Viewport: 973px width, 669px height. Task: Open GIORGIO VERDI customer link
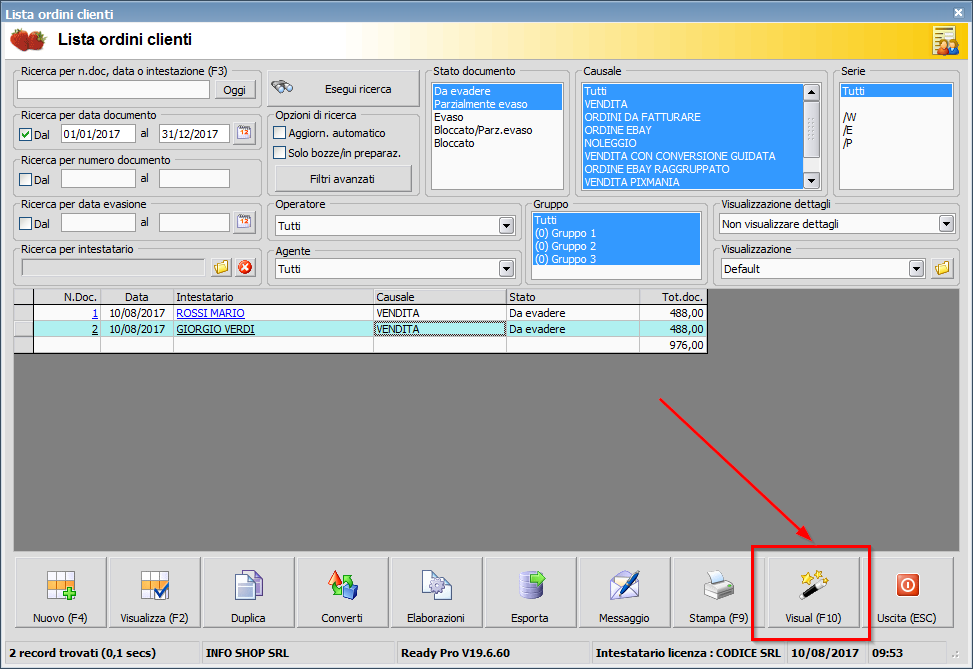click(215, 330)
